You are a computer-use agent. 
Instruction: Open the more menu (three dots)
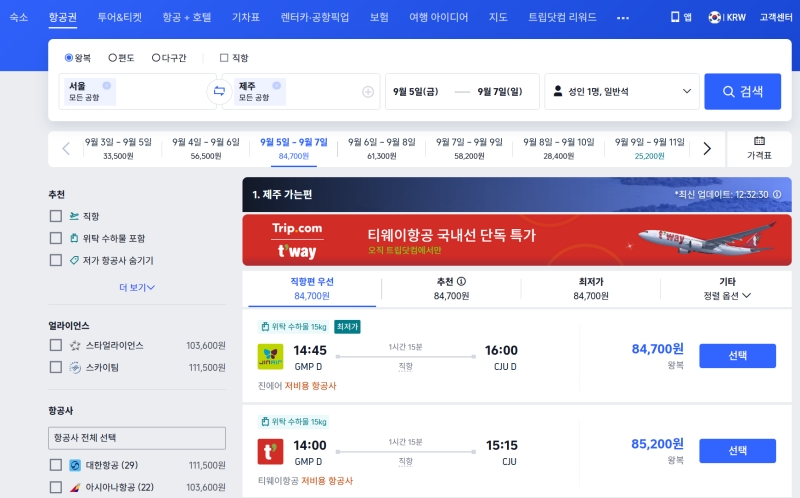[622, 18]
